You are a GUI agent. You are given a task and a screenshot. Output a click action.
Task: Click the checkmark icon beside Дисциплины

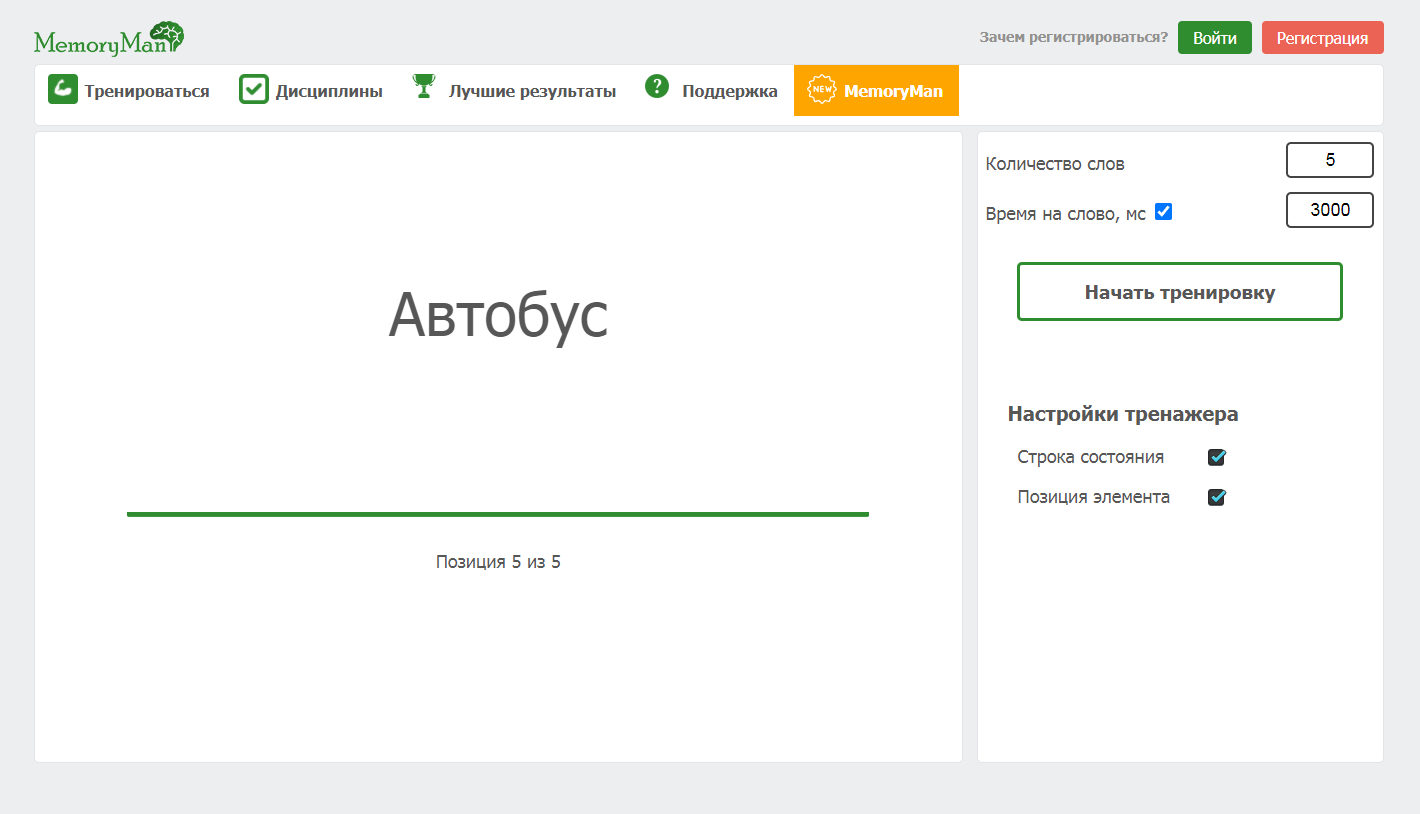tap(254, 89)
